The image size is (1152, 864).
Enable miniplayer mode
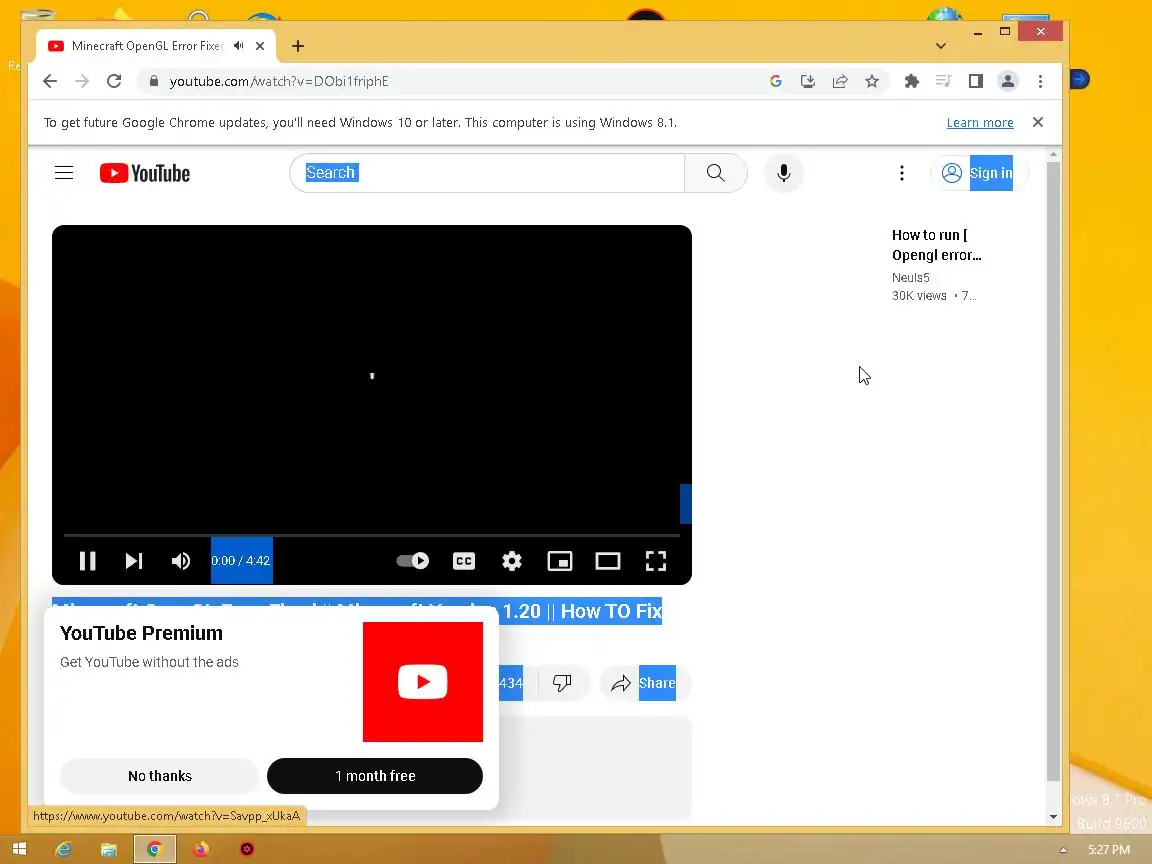coord(560,561)
